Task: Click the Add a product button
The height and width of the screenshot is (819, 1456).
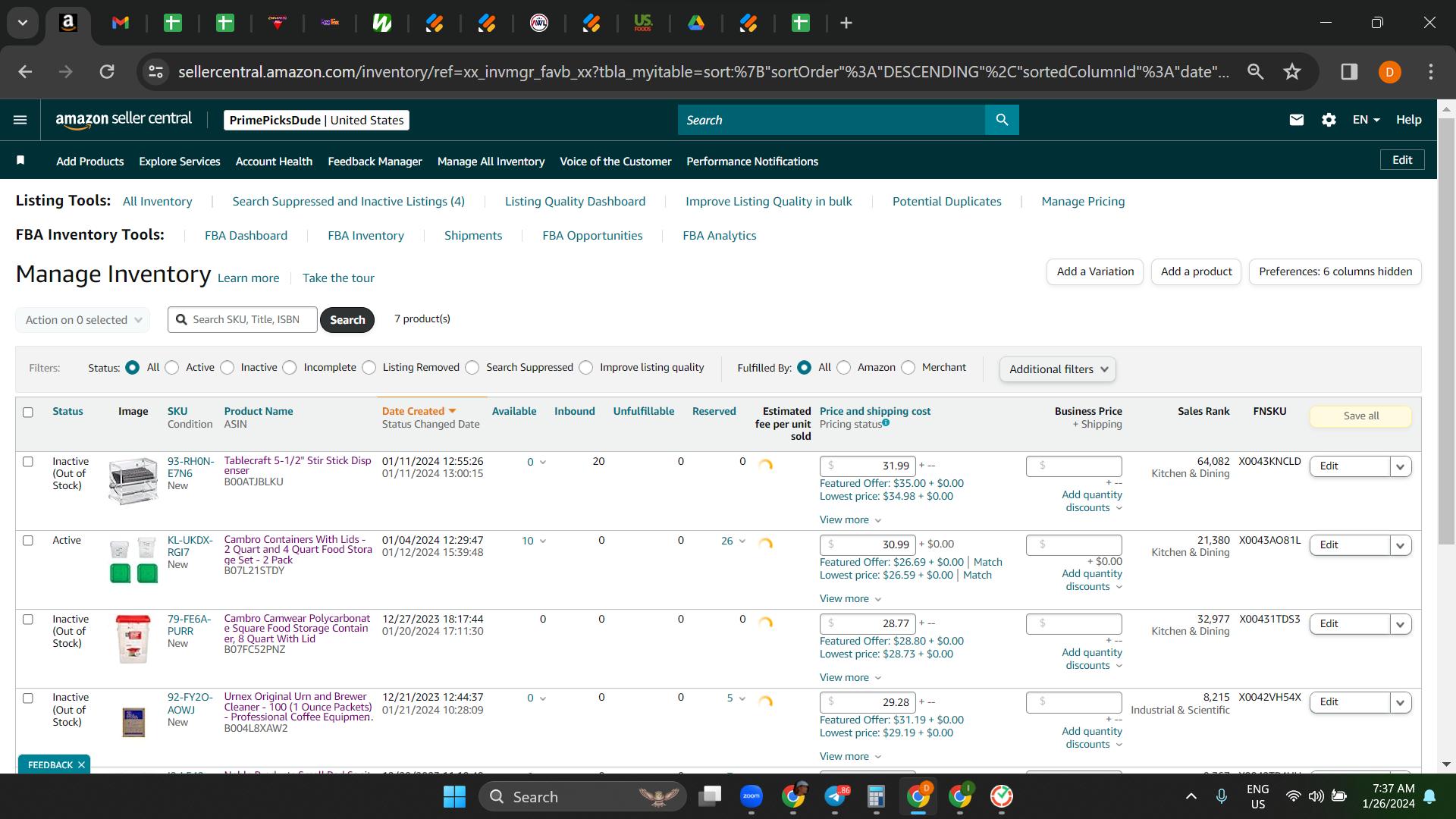Action: click(1196, 271)
